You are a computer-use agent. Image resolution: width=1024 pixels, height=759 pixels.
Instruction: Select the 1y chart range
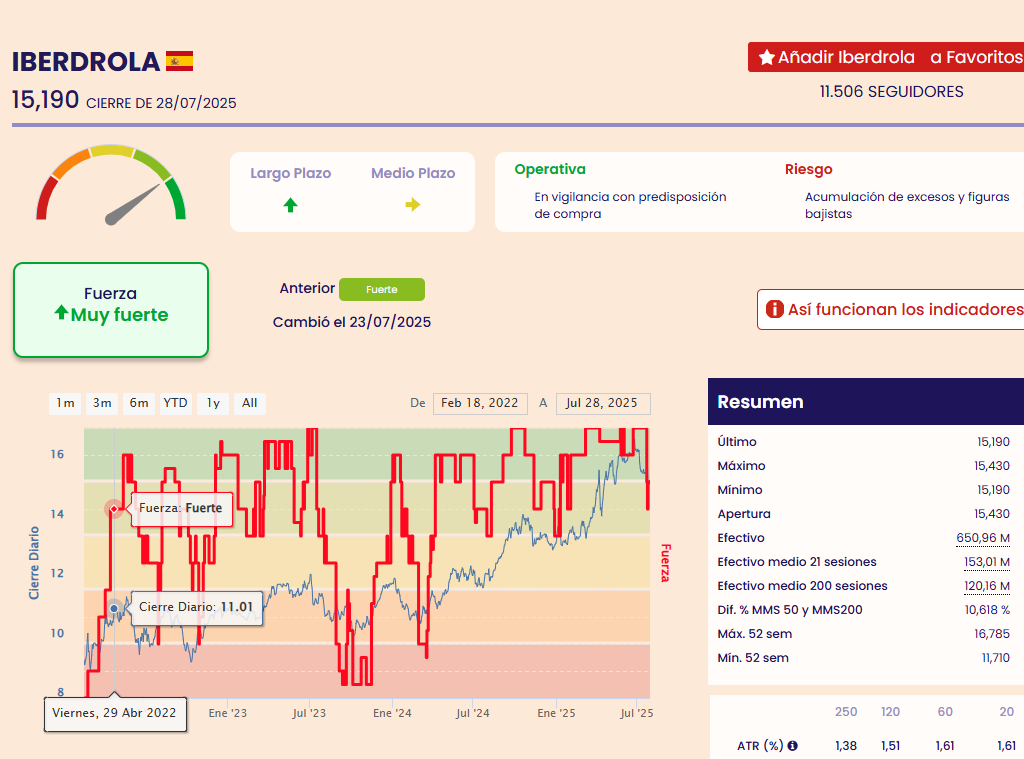213,403
